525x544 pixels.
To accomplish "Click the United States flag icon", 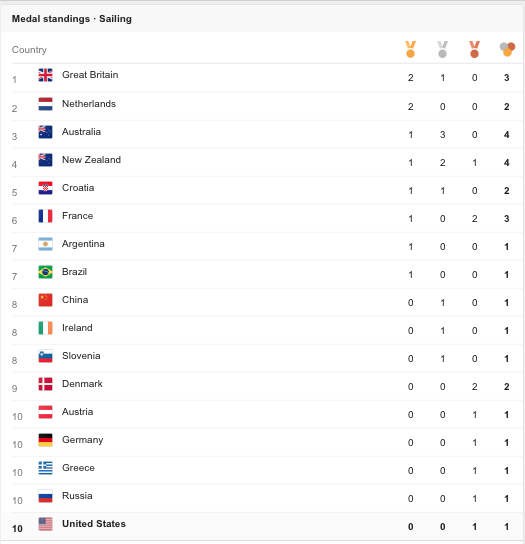I will (45, 524).
